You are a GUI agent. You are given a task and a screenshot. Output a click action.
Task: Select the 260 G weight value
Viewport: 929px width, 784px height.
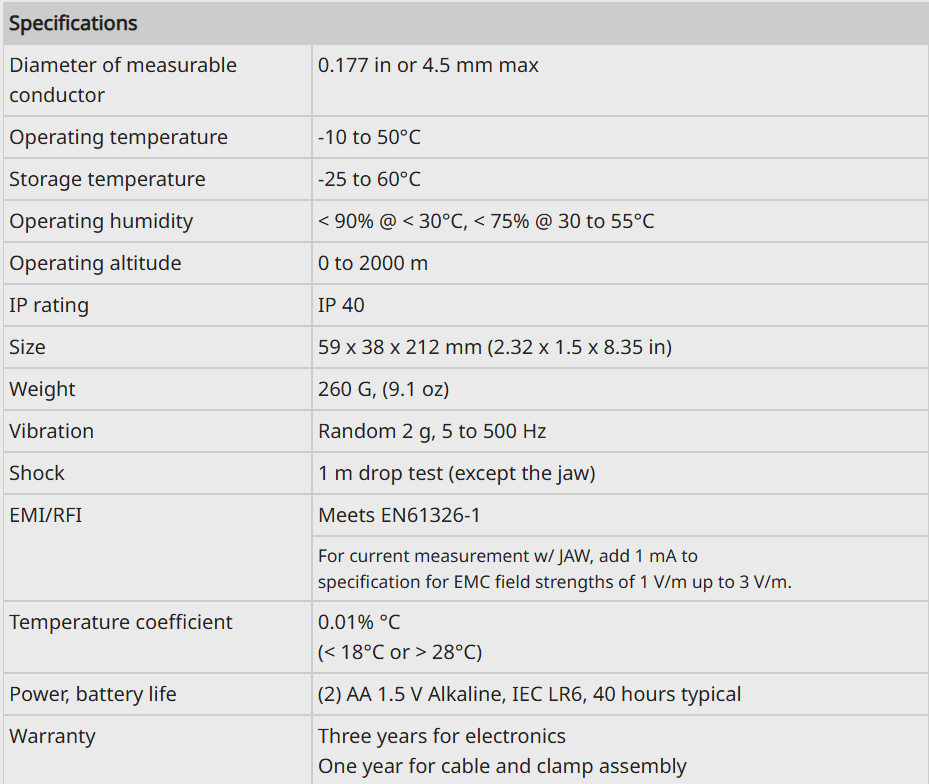383,389
